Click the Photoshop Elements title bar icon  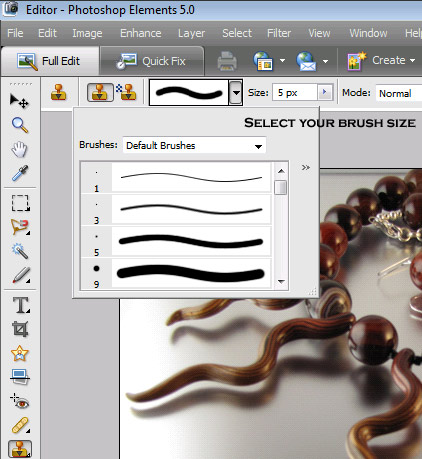click(x=10, y=9)
